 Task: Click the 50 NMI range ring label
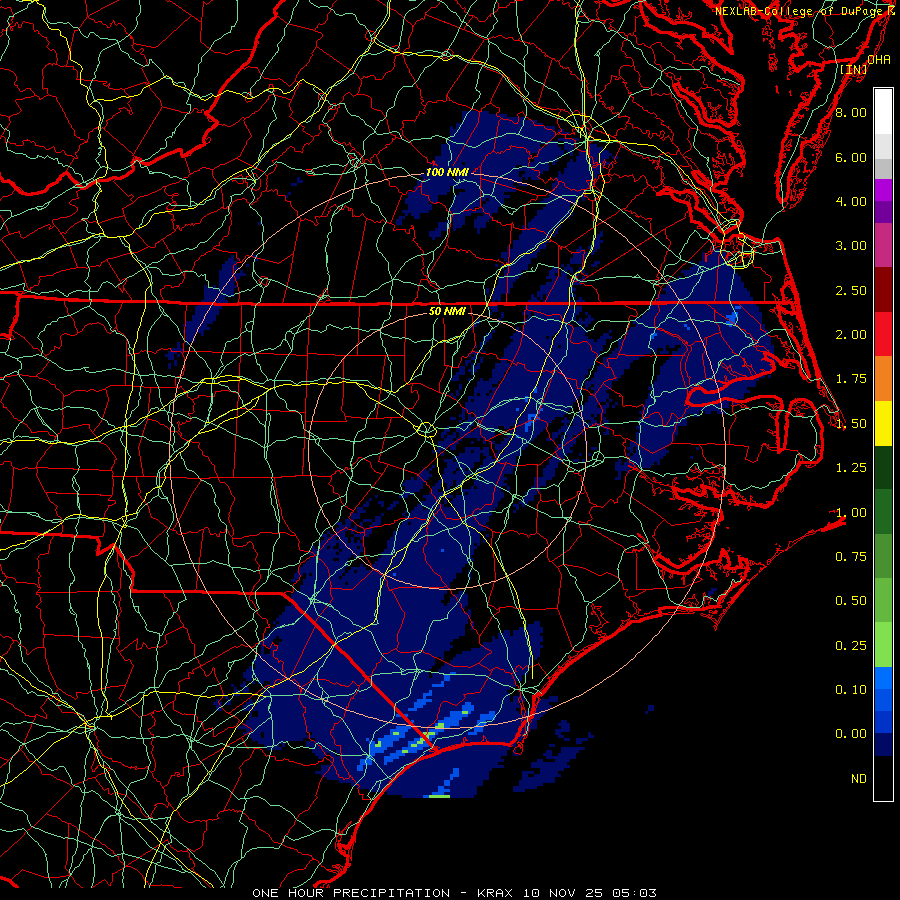tap(447, 311)
